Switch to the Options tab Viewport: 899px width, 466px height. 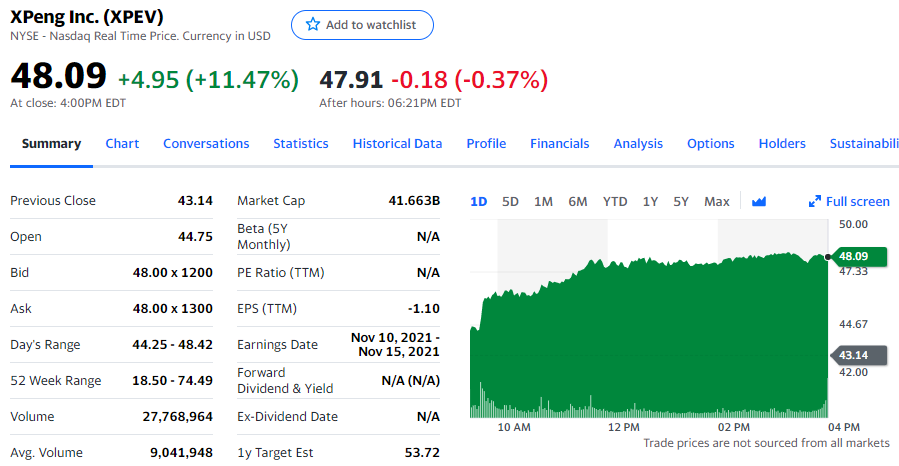click(x=711, y=143)
